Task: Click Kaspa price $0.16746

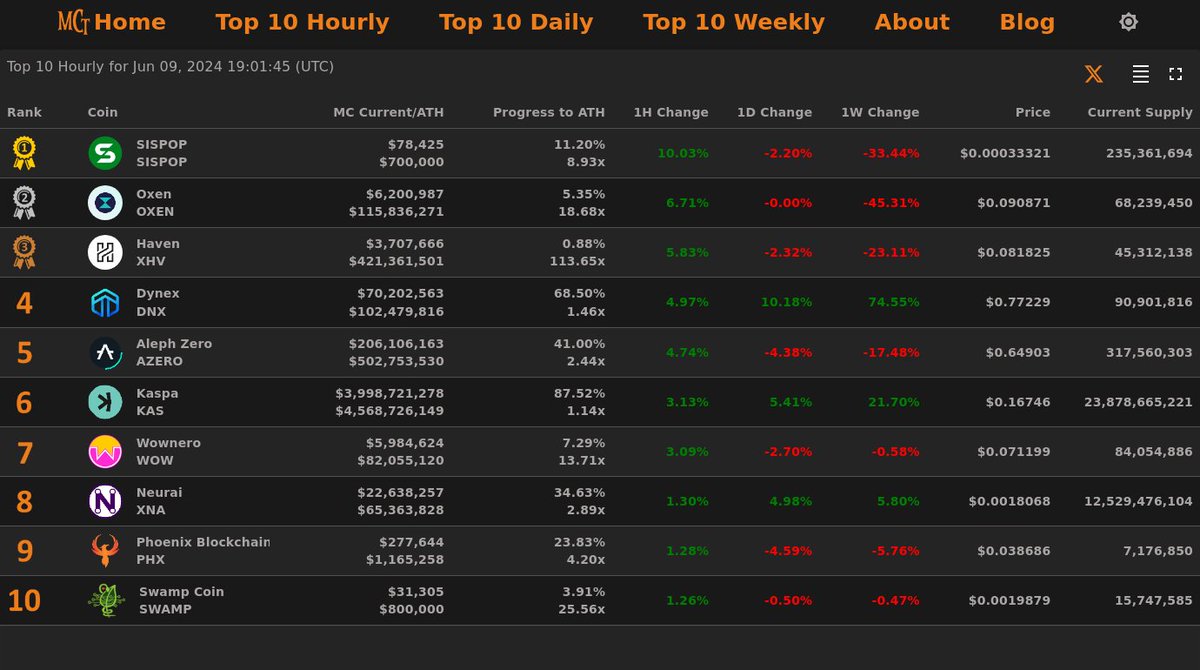Action: [x=1018, y=402]
